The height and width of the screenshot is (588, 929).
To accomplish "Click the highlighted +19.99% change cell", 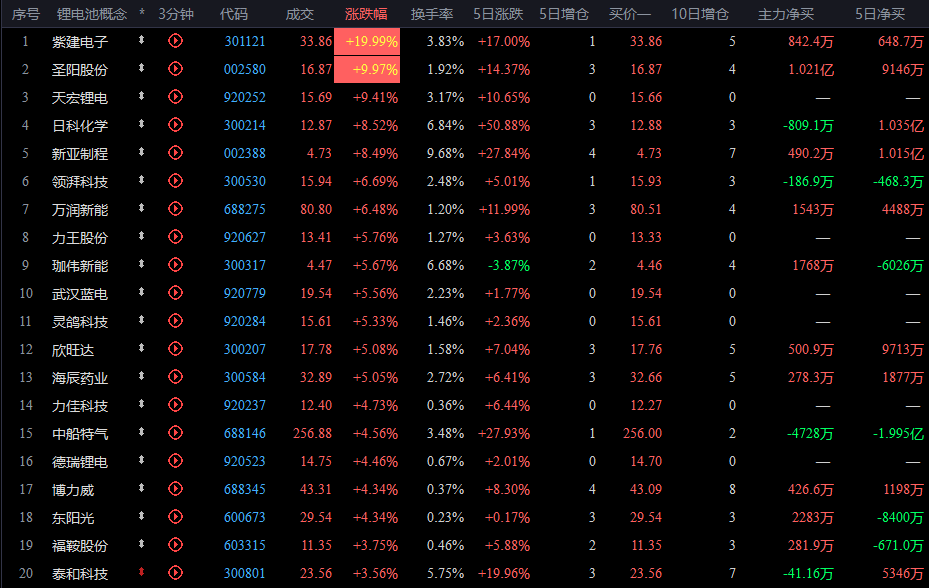I will (x=367, y=41).
